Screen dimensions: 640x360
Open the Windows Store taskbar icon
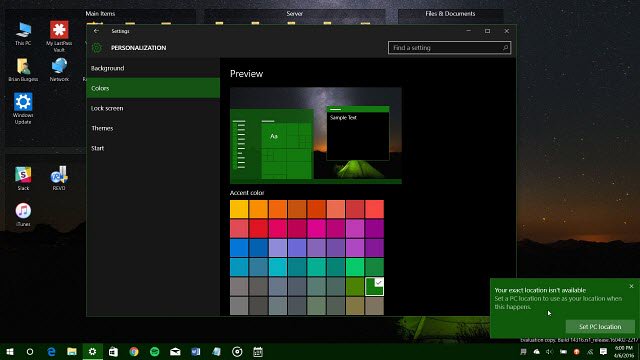point(113,351)
